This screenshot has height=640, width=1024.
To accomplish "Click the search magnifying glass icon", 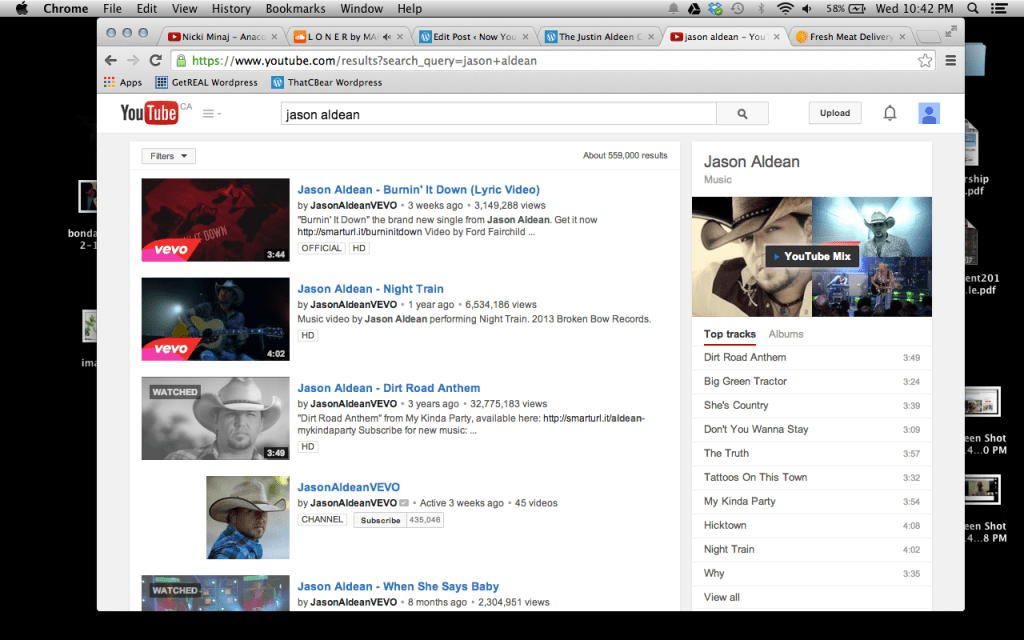I will tap(742, 113).
